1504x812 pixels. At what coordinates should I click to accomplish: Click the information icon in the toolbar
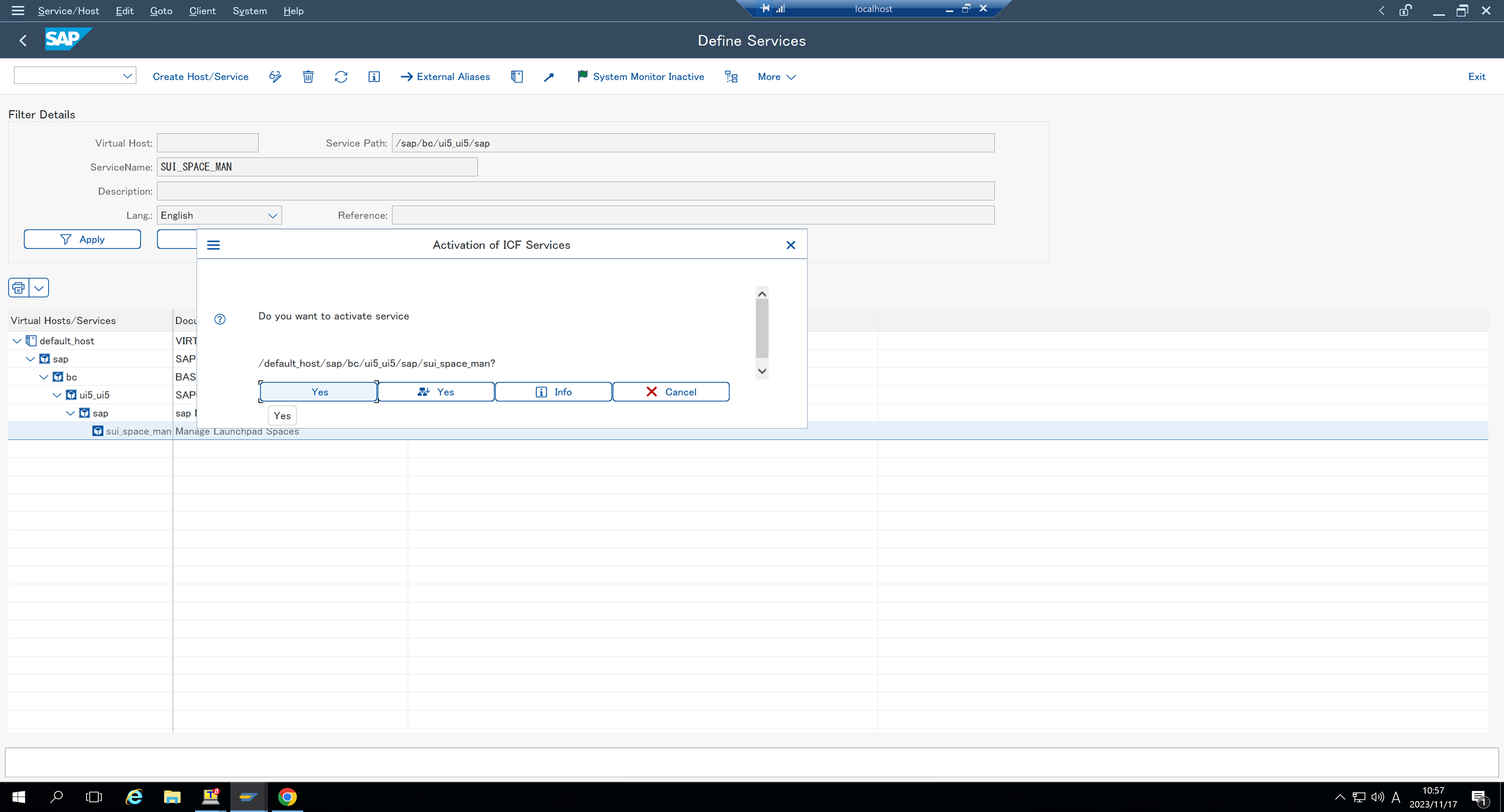373,77
